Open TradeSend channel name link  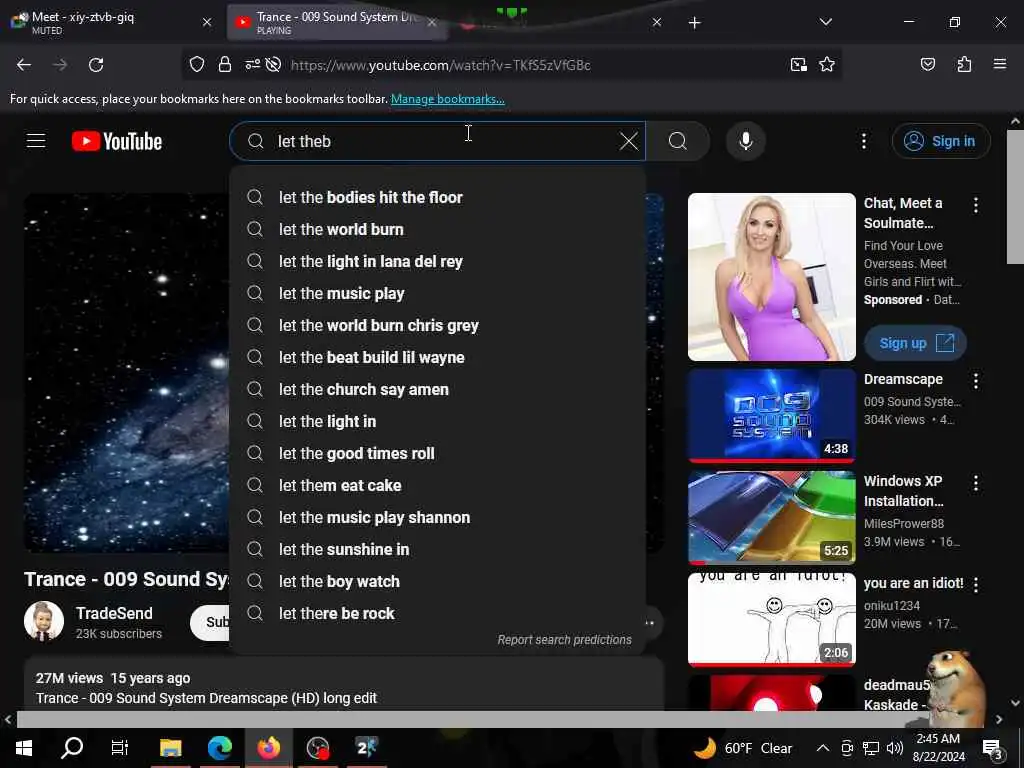pyautogui.click(x=114, y=613)
